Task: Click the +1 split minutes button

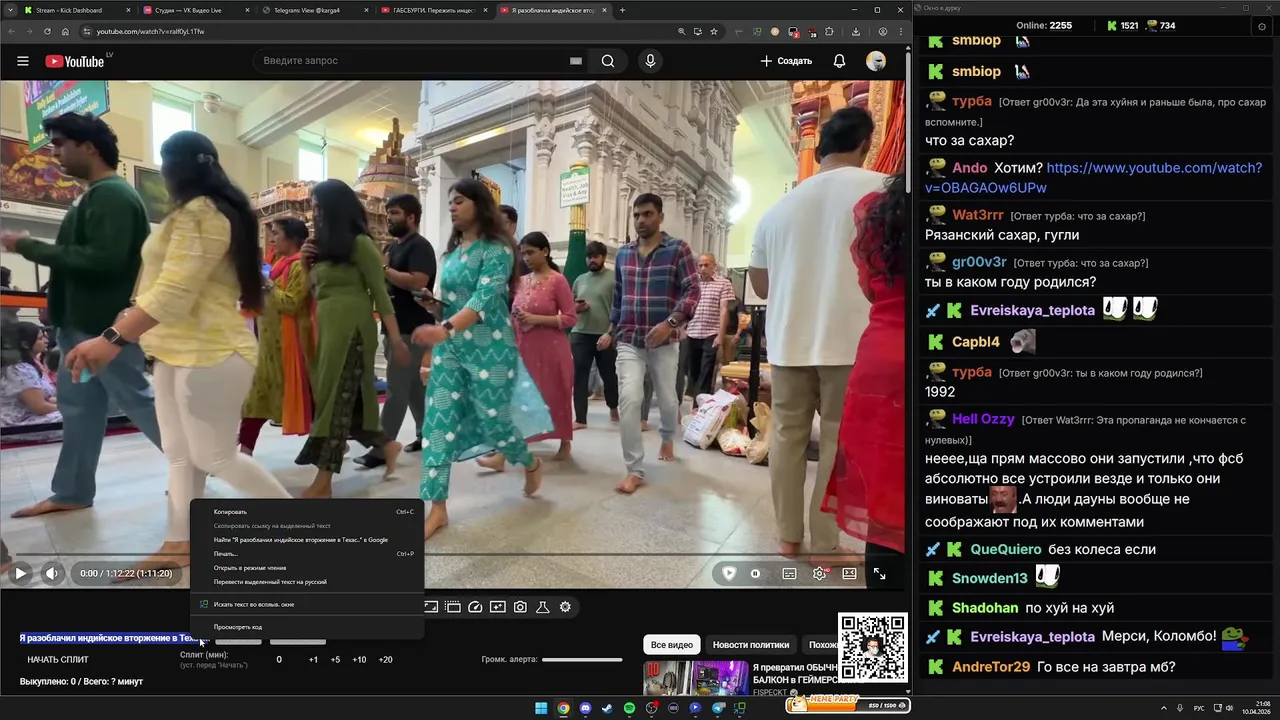Action: pyautogui.click(x=313, y=660)
